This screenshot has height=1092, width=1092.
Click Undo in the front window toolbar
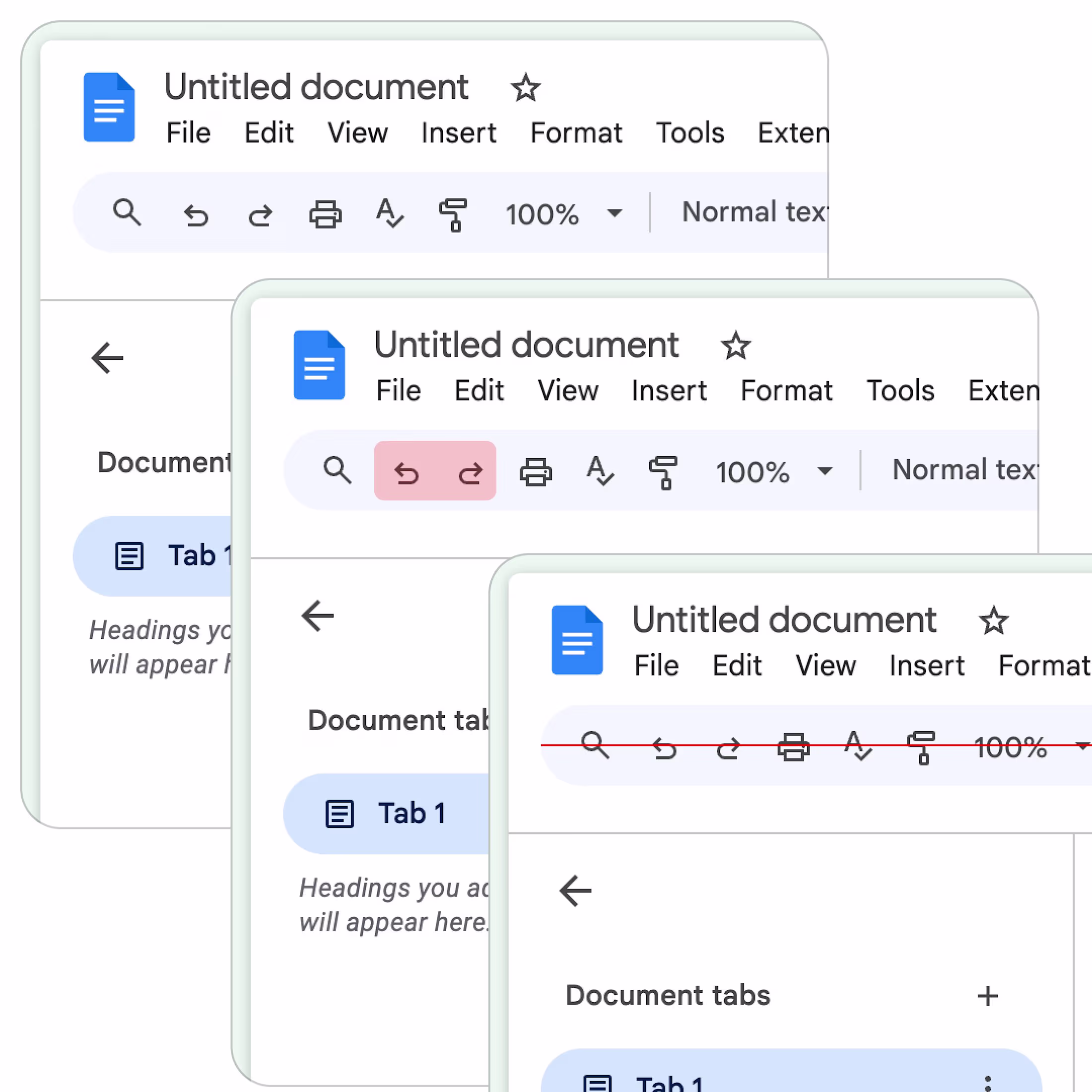pyautogui.click(x=665, y=749)
